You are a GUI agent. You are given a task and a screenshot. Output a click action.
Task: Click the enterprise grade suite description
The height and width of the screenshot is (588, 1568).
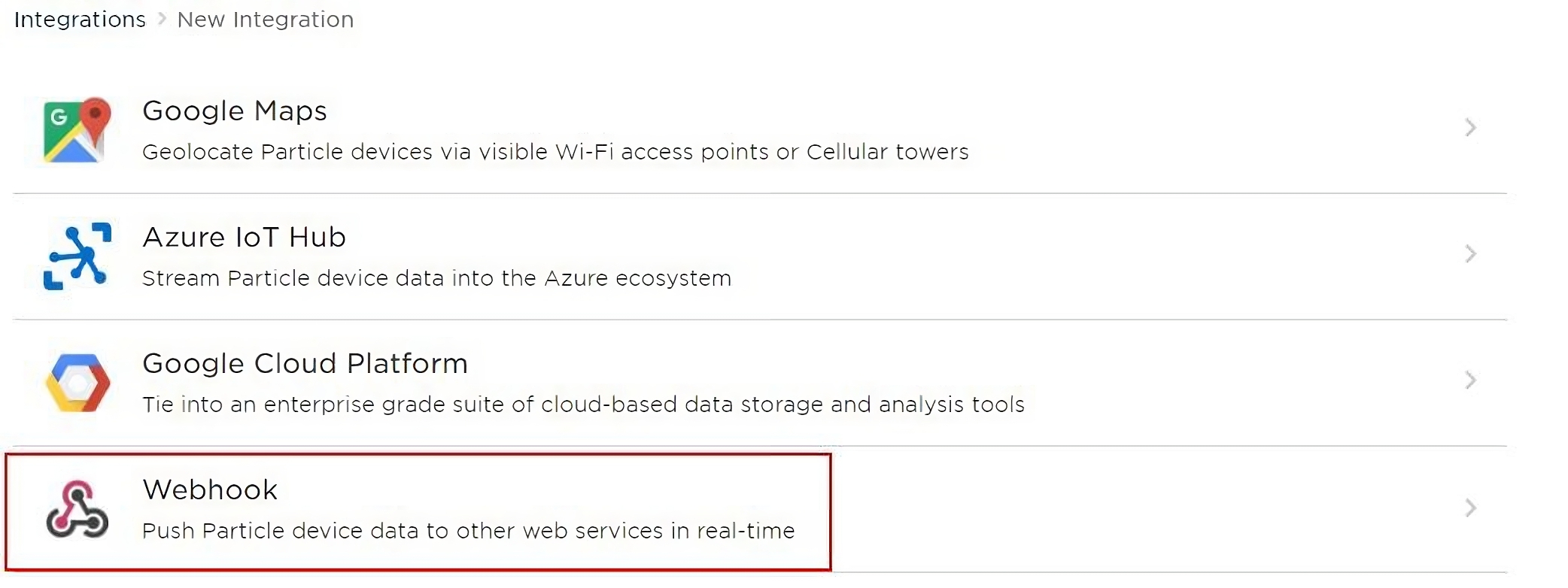(x=583, y=405)
